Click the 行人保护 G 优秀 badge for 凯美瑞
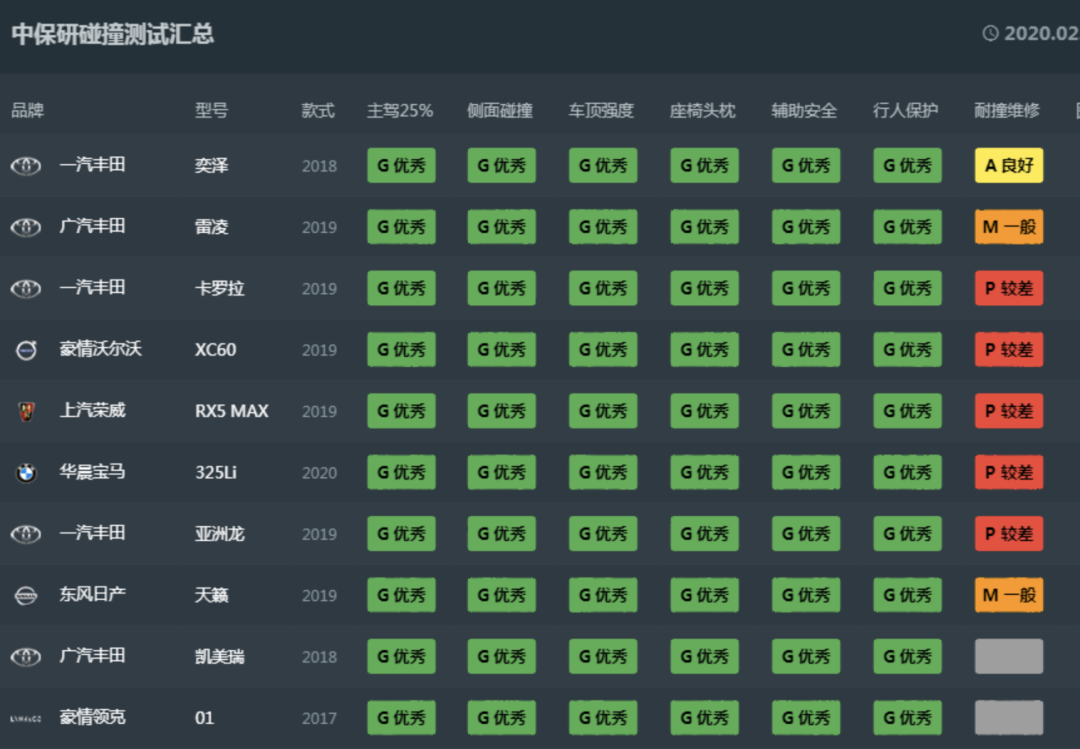 [907, 656]
